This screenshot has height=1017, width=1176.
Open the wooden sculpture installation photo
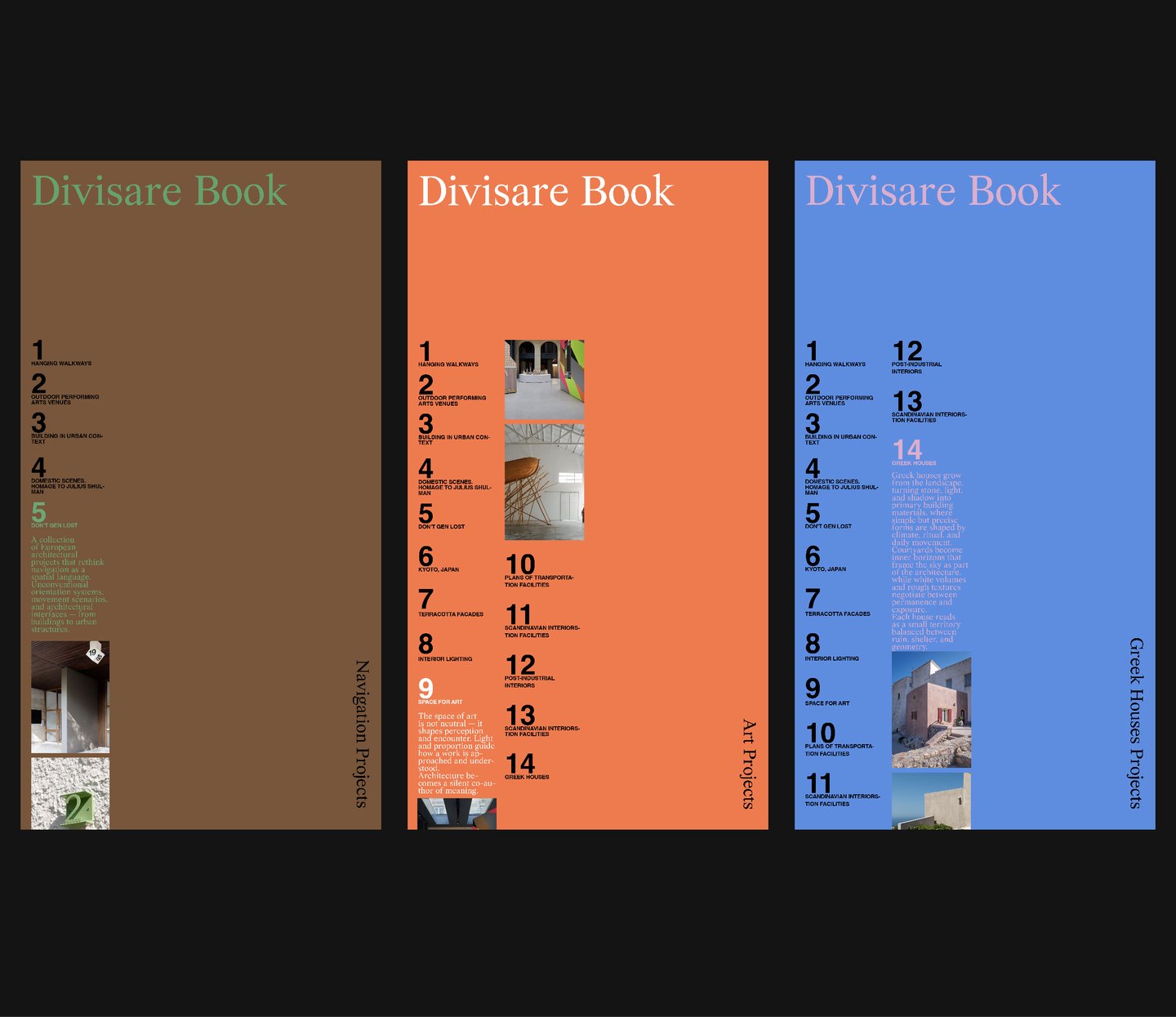click(x=544, y=482)
